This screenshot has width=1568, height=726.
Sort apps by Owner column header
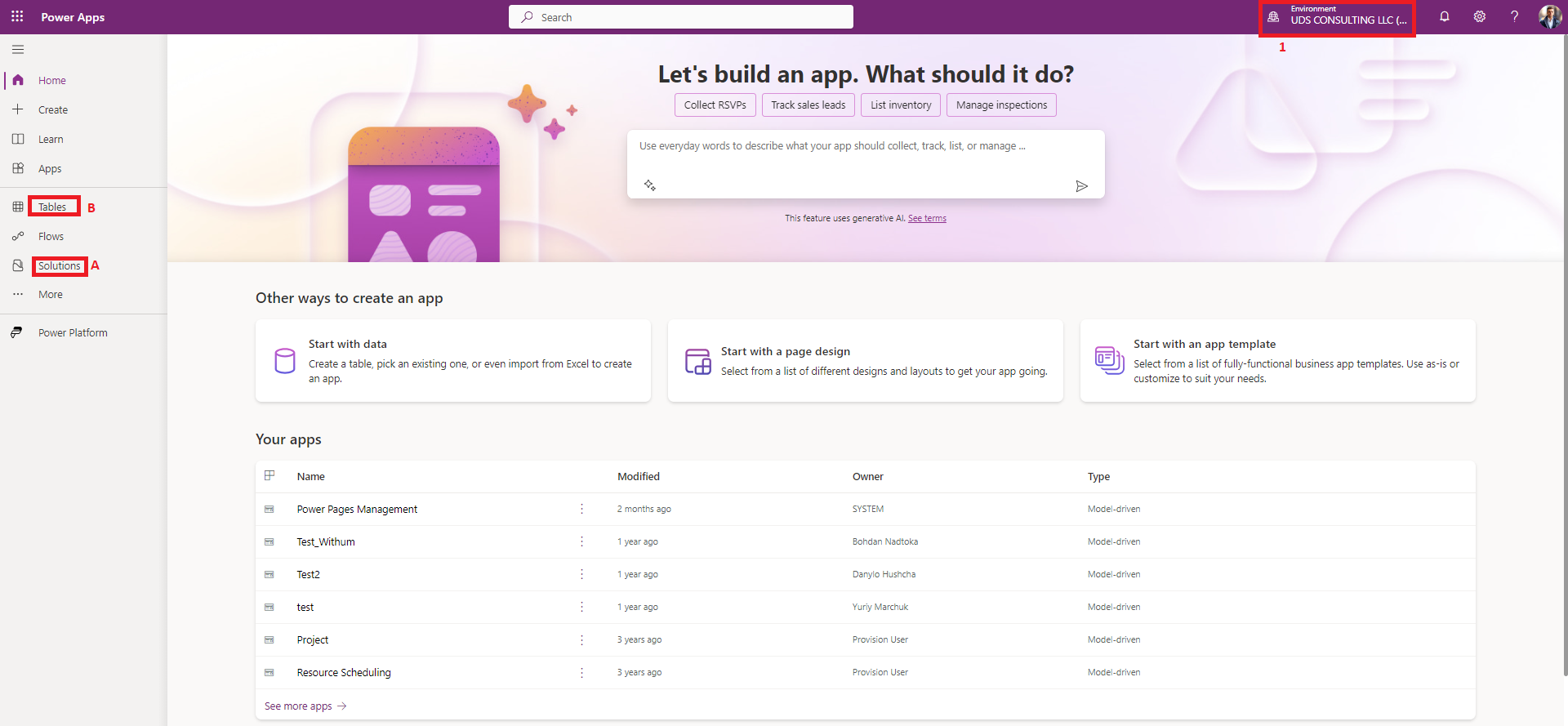pos(868,476)
